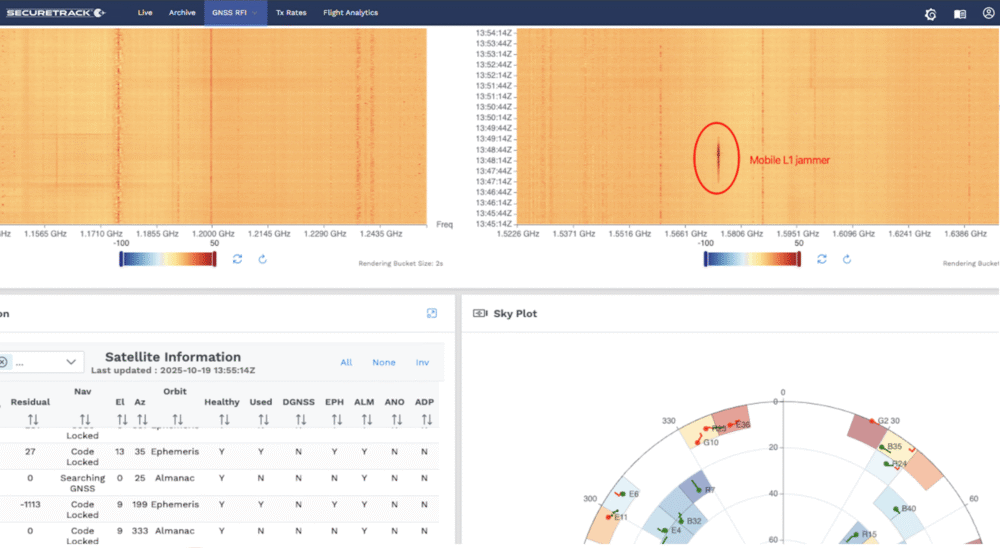Screen dimensions: 1000x548
Task: Sort table by Used column
Action: [263, 420]
